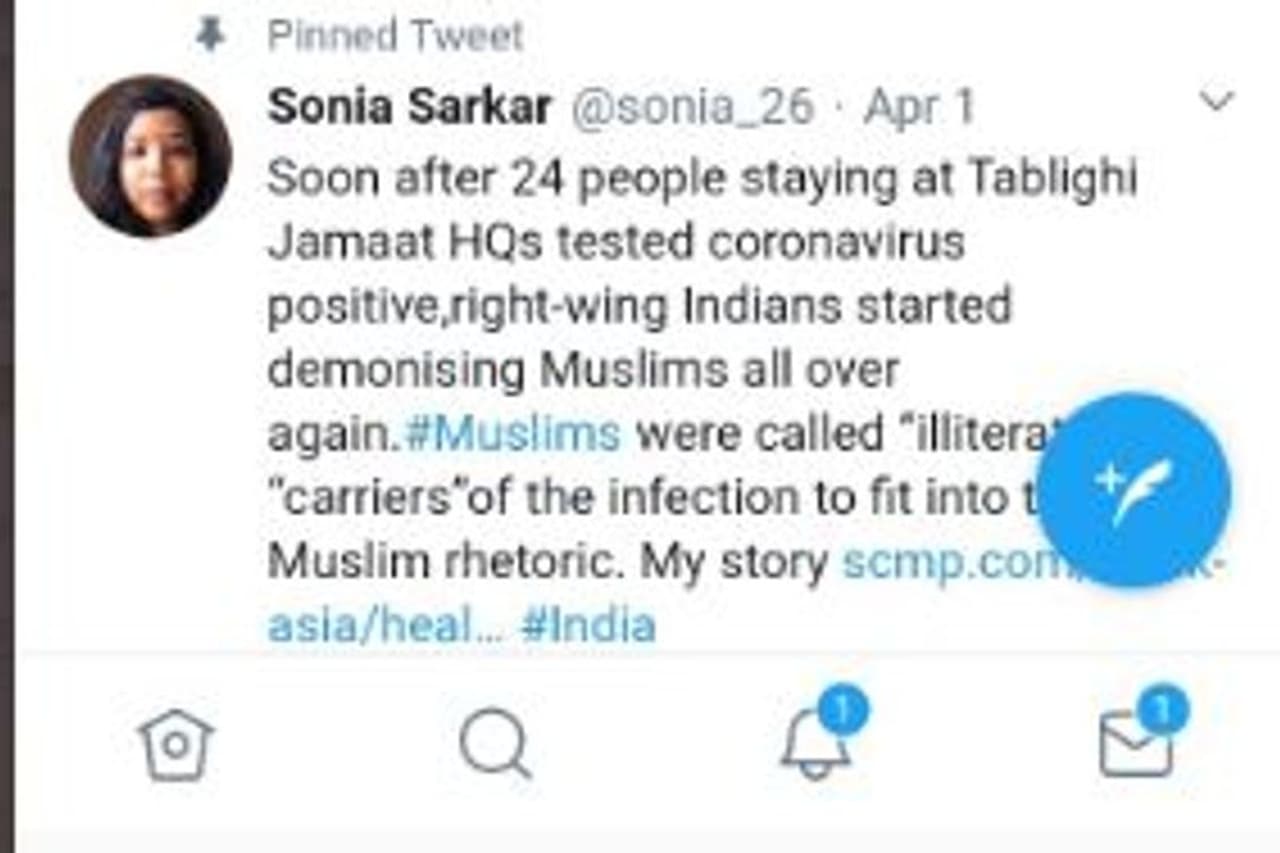
Task: Go to the Home tab icon
Action: click(176, 746)
